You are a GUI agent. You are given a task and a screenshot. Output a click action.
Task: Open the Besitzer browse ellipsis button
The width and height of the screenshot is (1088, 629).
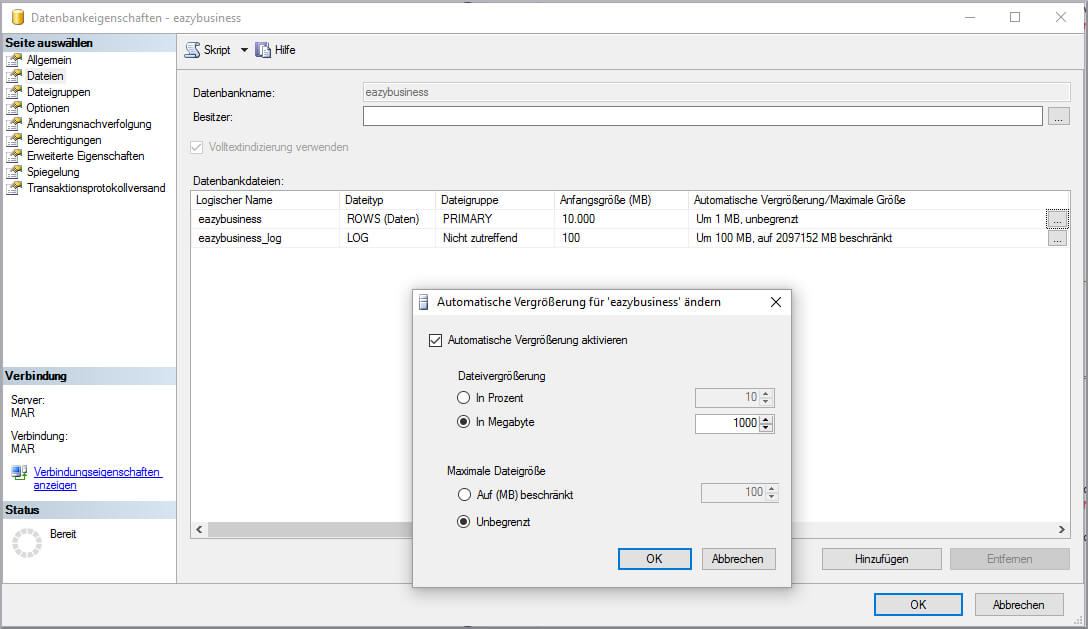click(1058, 117)
